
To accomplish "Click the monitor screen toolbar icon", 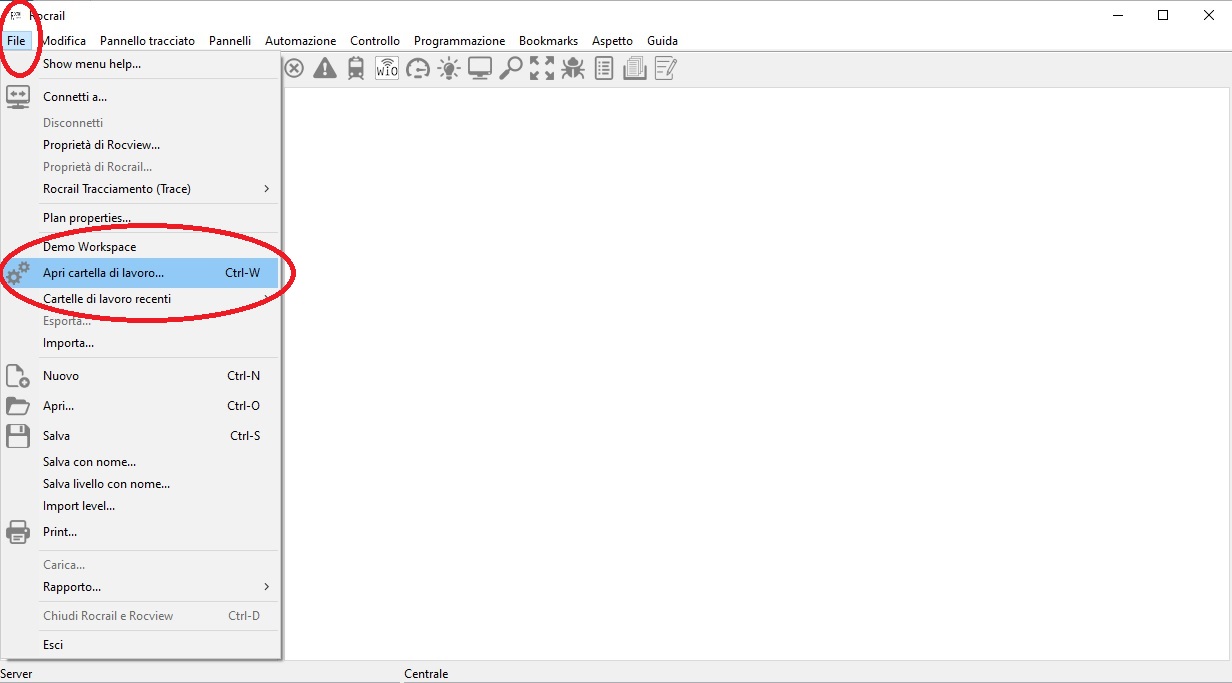I will (480, 68).
